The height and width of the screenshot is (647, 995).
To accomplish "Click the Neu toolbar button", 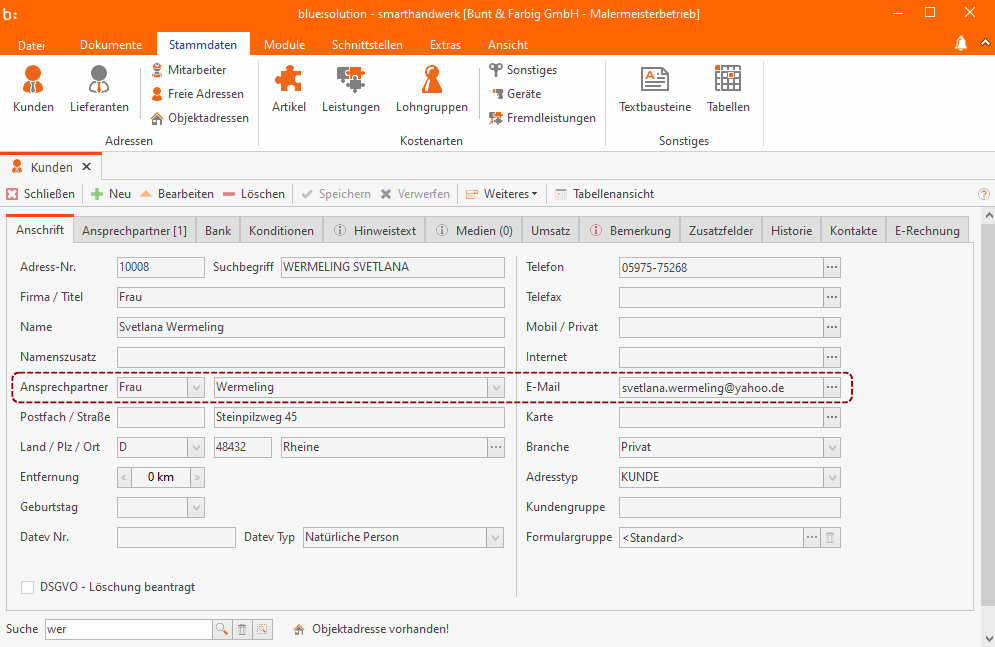I will [x=111, y=194].
